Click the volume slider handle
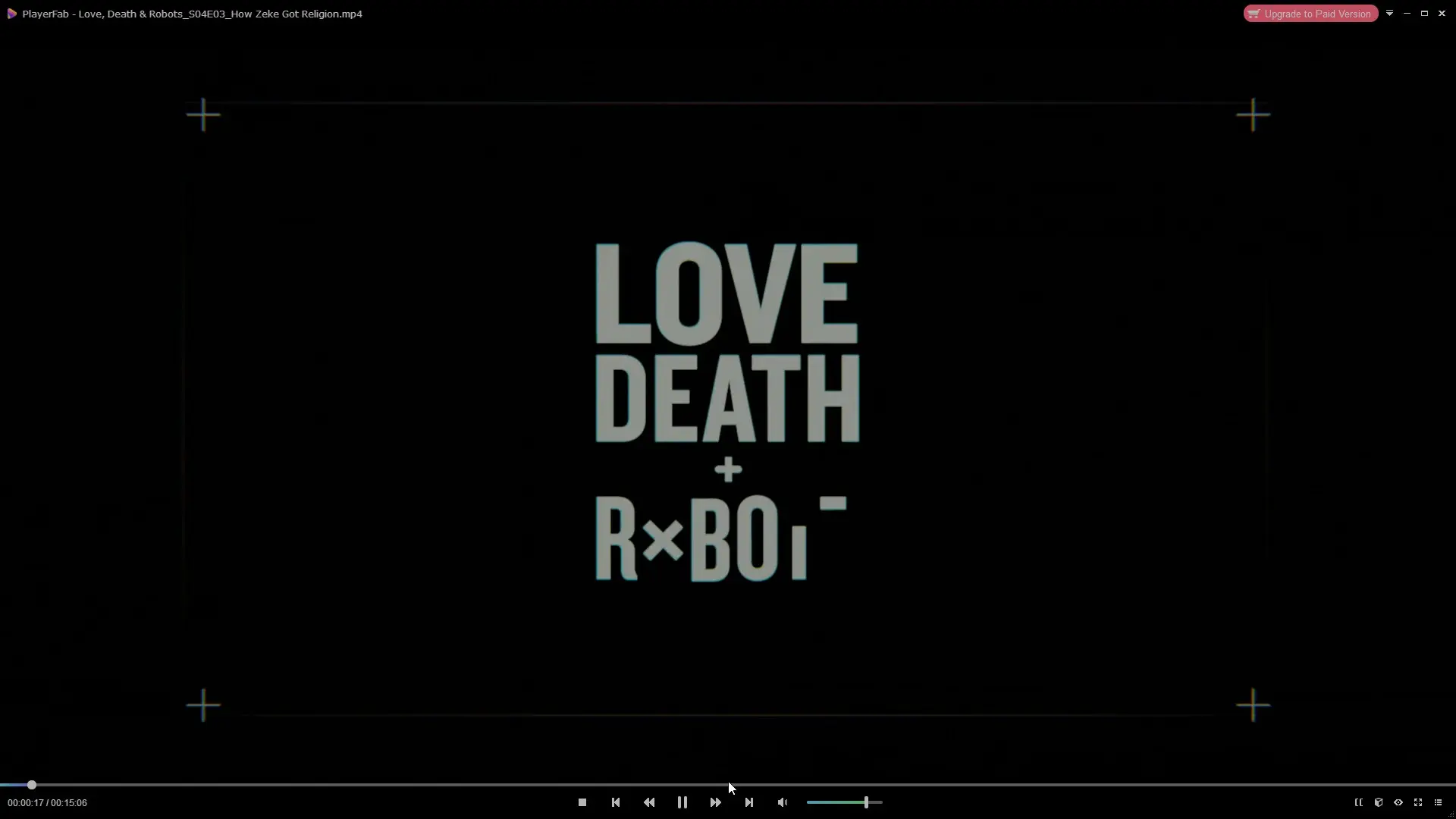 click(866, 802)
